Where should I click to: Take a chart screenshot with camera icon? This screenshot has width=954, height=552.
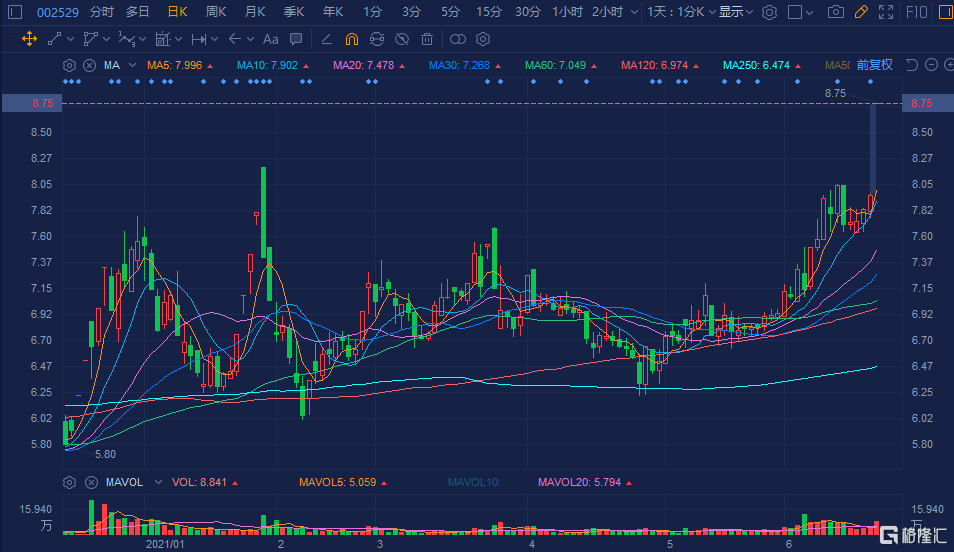click(836, 12)
